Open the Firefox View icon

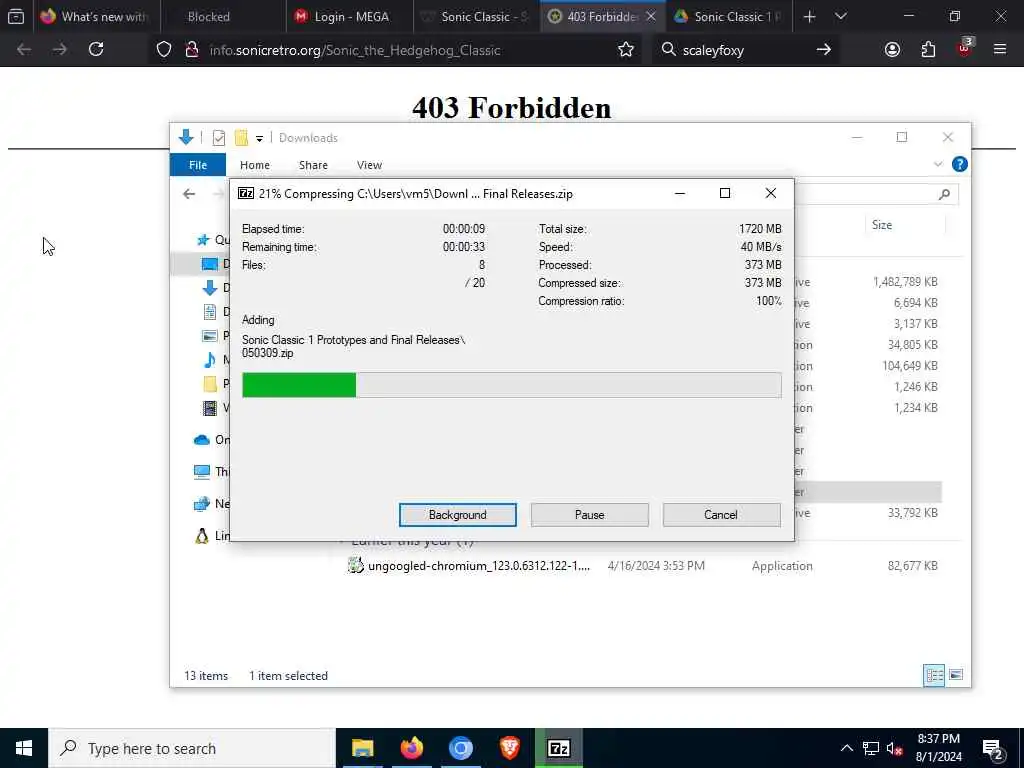(x=16, y=17)
